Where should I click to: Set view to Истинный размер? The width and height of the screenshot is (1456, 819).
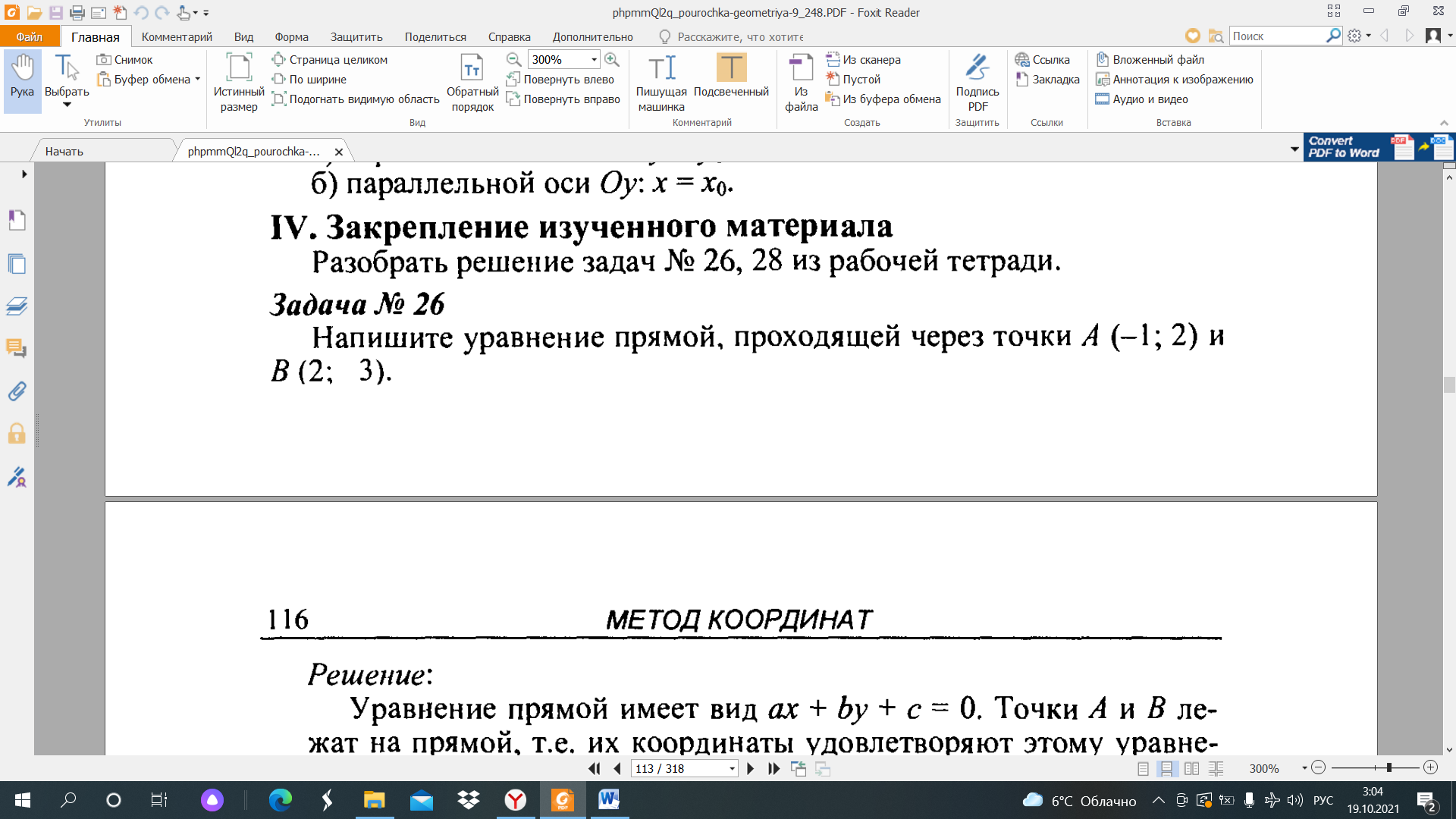point(239,83)
